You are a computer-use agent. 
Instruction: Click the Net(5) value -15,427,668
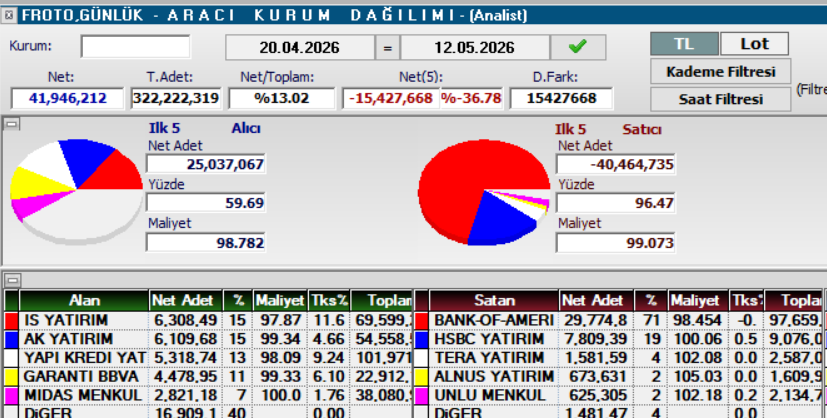tap(391, 99)
